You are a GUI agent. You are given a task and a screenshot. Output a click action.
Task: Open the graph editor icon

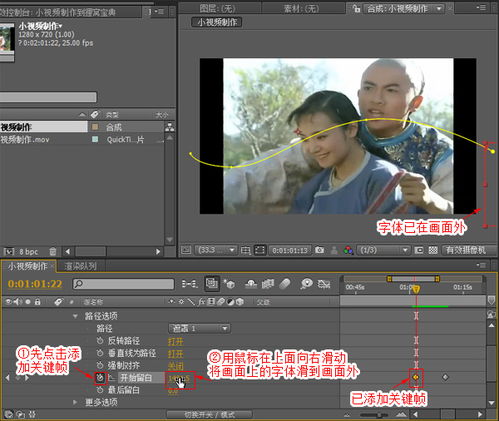tap(324, 284)
